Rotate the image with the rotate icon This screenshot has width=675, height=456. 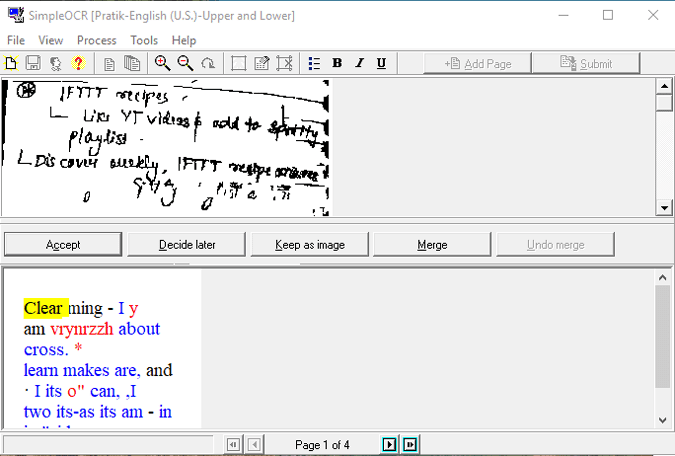(208, 63)
